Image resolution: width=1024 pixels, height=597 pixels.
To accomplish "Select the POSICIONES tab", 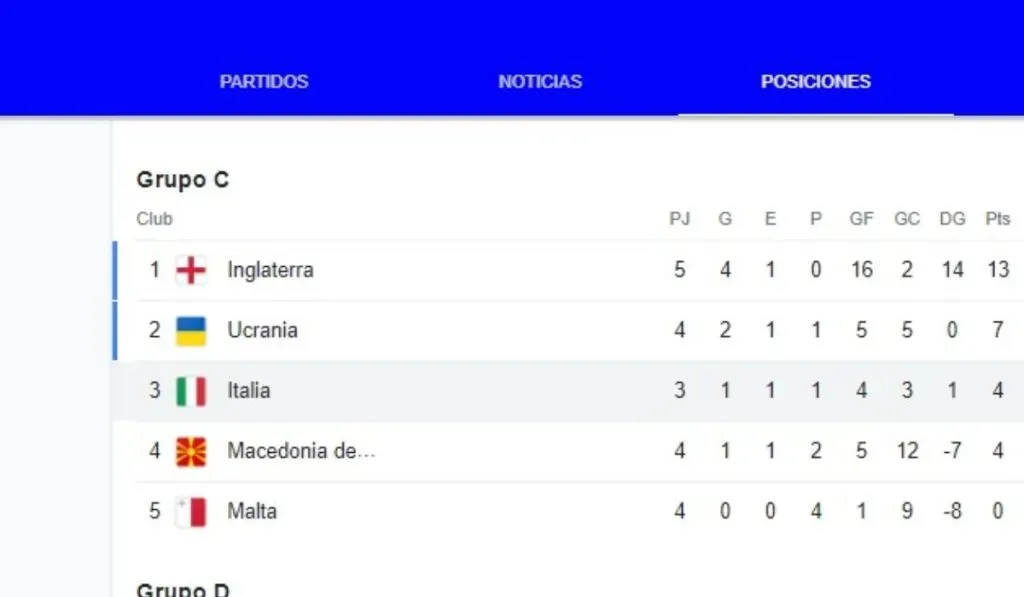I will 816,82.
